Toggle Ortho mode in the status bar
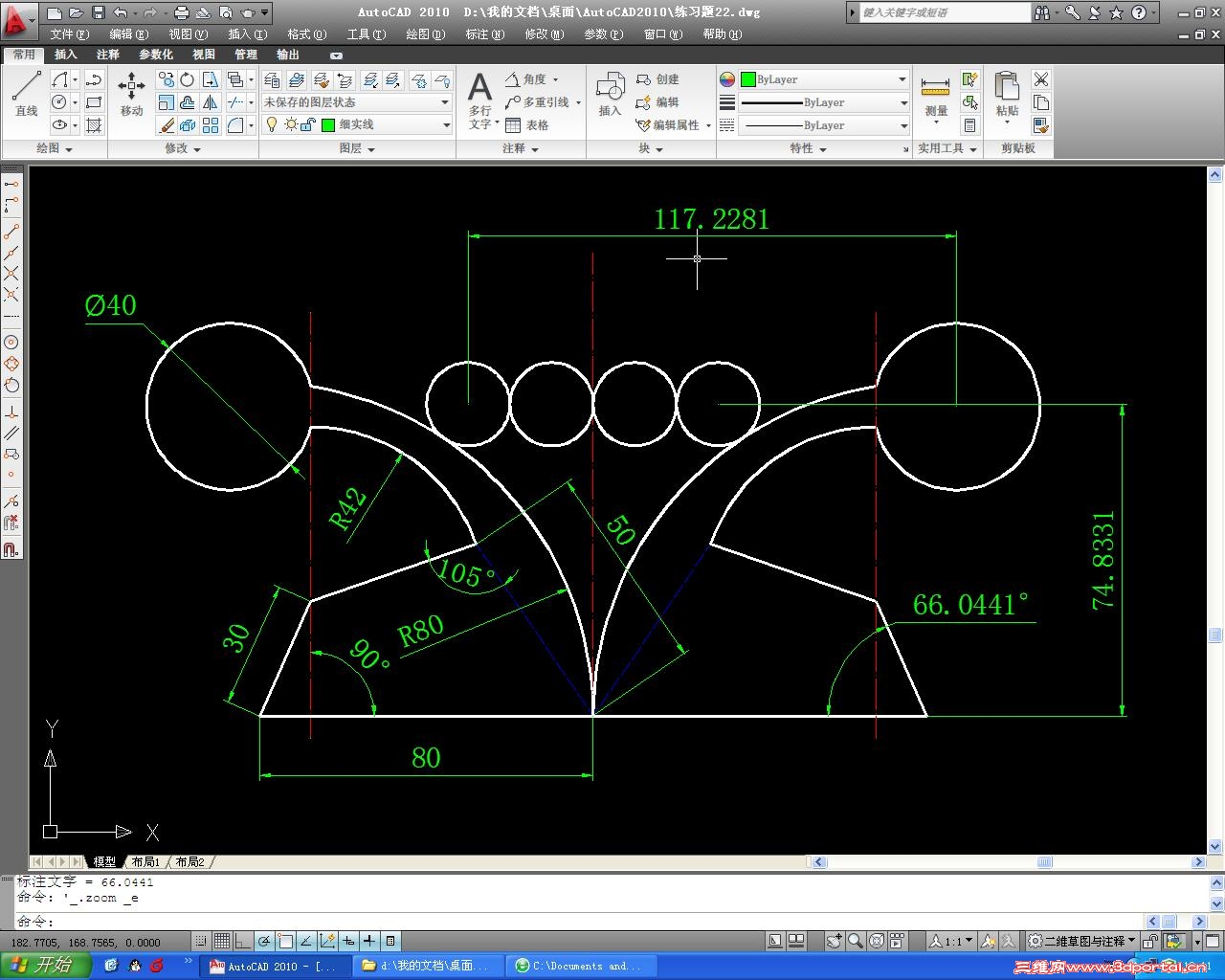This screenshot has height=980, width=1225. pos(243,941)
